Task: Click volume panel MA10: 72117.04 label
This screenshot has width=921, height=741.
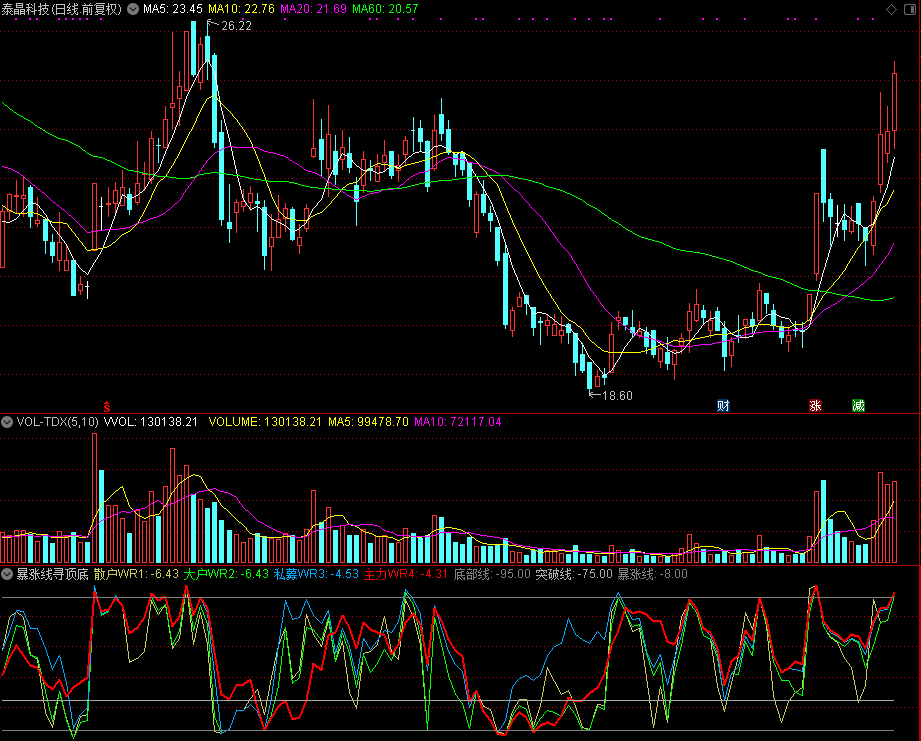Action: click(x=458, y=422)
